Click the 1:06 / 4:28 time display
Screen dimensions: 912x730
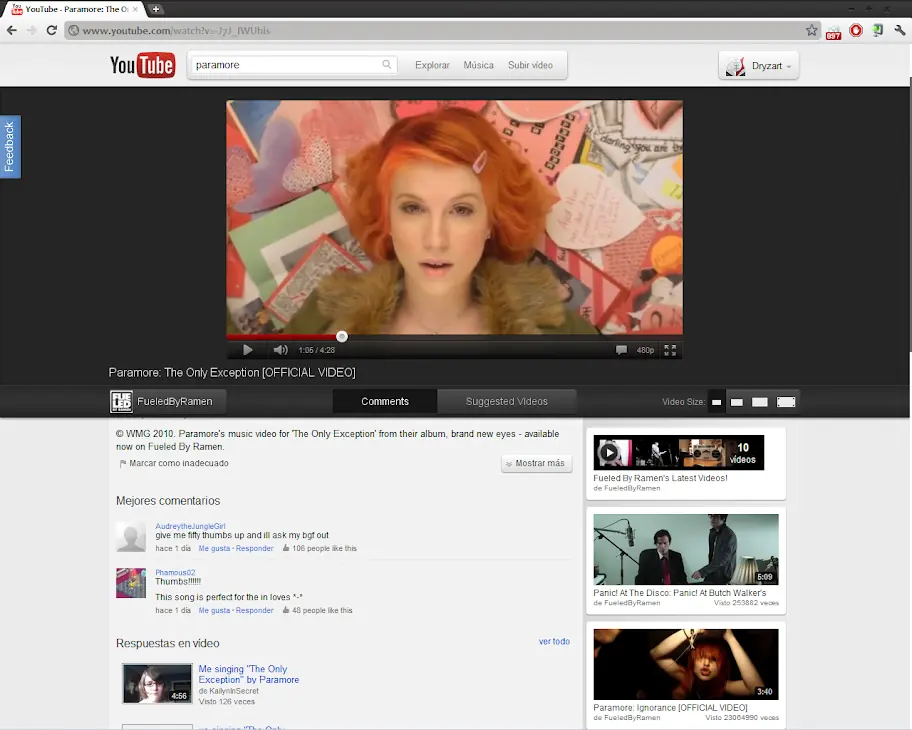[316, 350]
